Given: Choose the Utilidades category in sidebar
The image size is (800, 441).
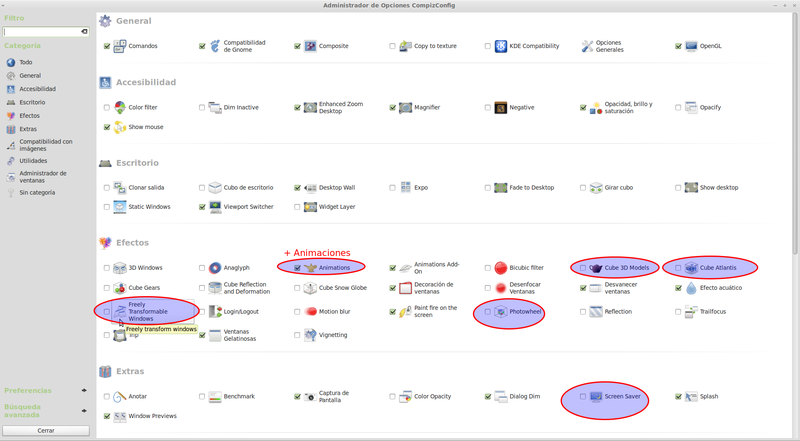Looking at the screenshot, I should (x=32, y=160).
